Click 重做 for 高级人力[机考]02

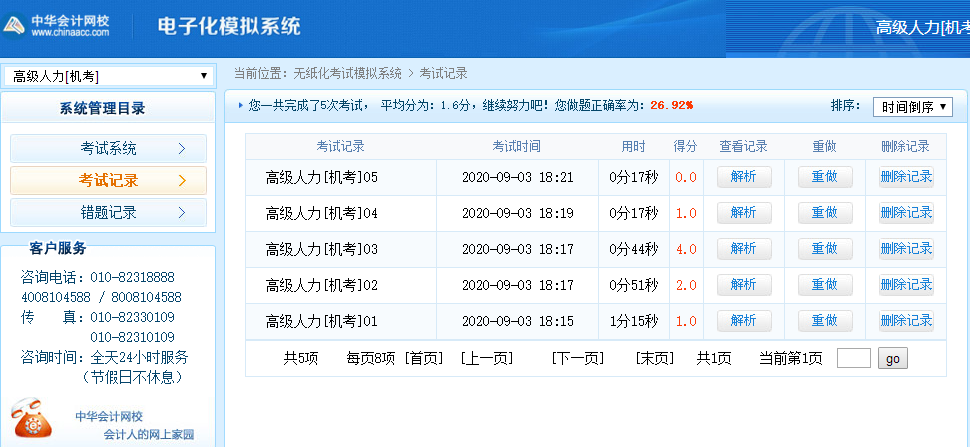coord(825,284)
